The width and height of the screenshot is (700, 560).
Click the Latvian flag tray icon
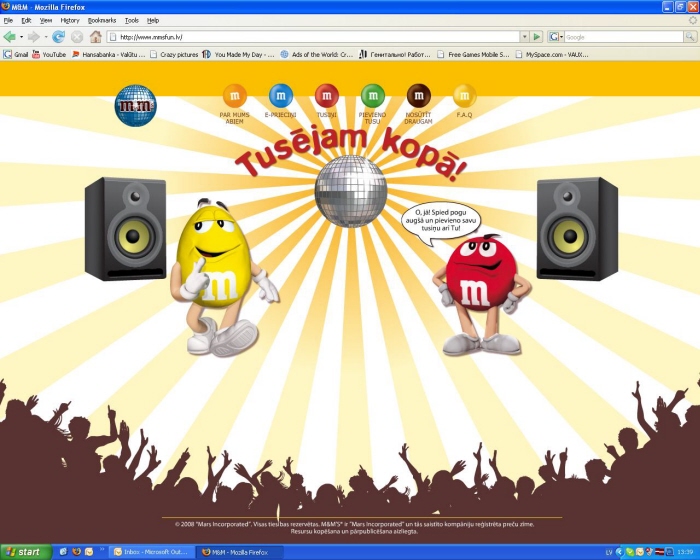pyautogui.click(x=659, y=552)
